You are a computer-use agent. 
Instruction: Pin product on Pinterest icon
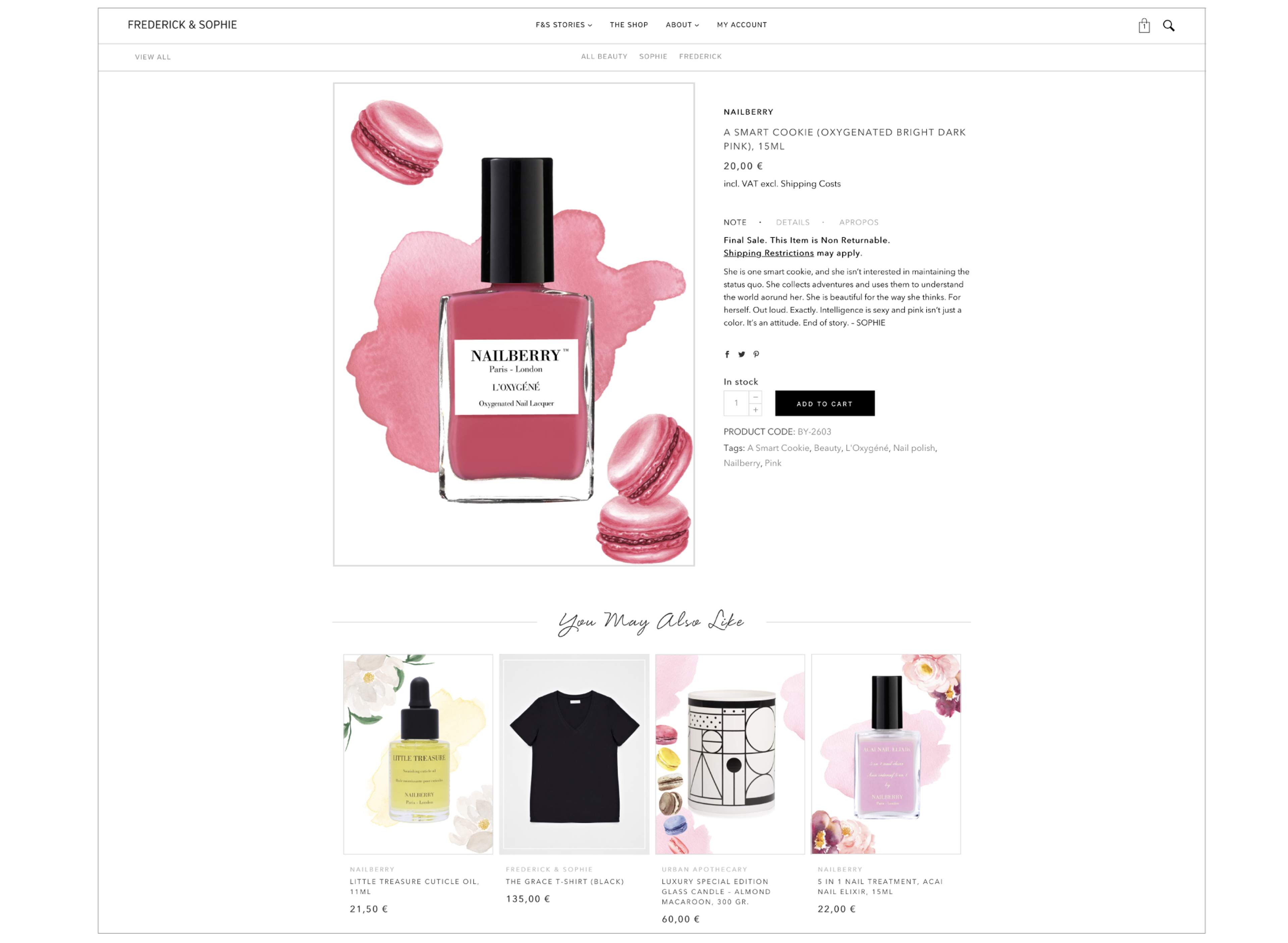click(756, 354)
